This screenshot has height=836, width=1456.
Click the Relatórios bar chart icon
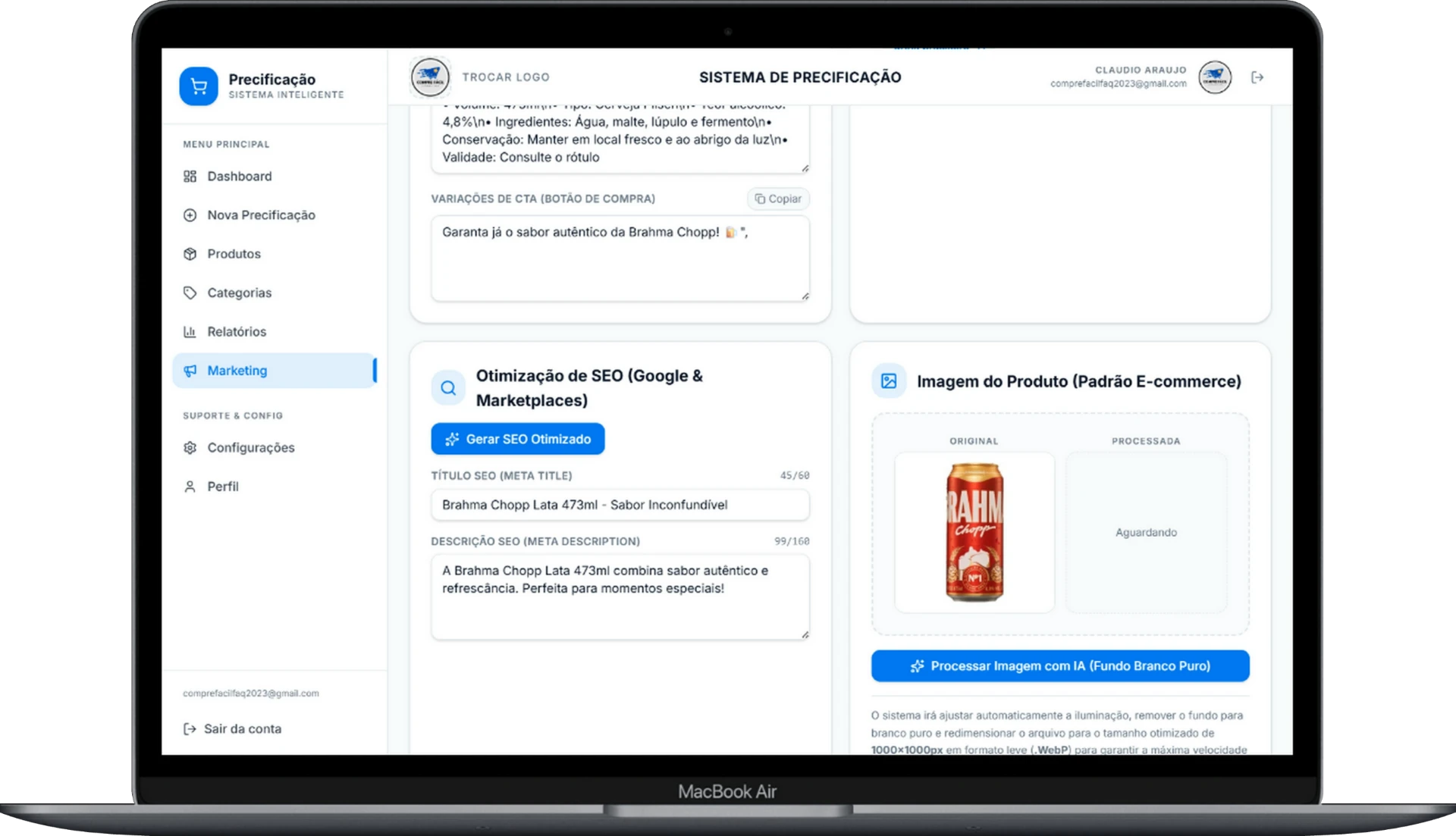click(x=190, y=331)
